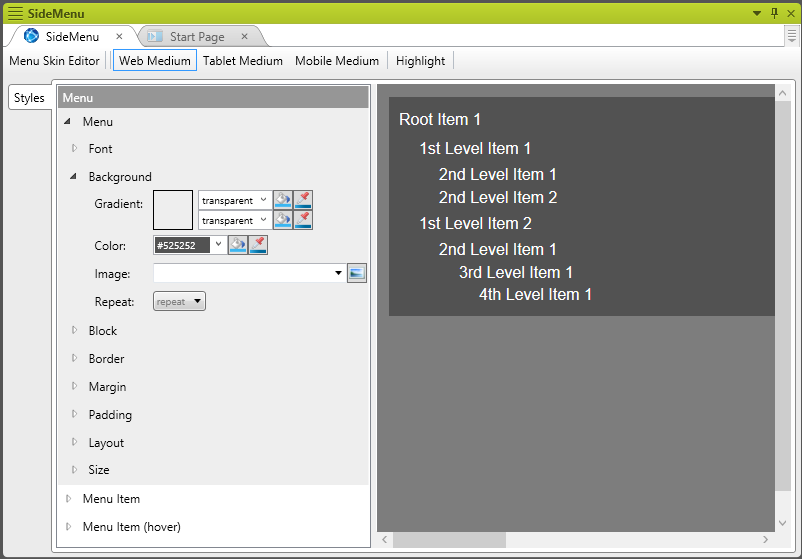This screenshot has width=802, height=559.
Task: Click 3rd Level Item 1 in preview
Action: pos(516,272)
